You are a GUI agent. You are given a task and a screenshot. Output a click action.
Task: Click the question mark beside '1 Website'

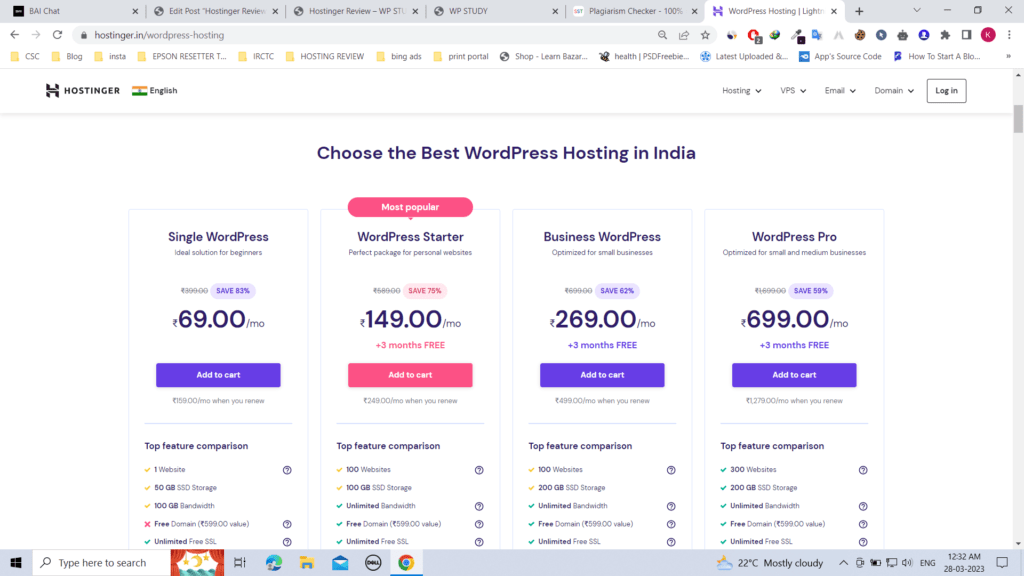[x=287, y=469]
